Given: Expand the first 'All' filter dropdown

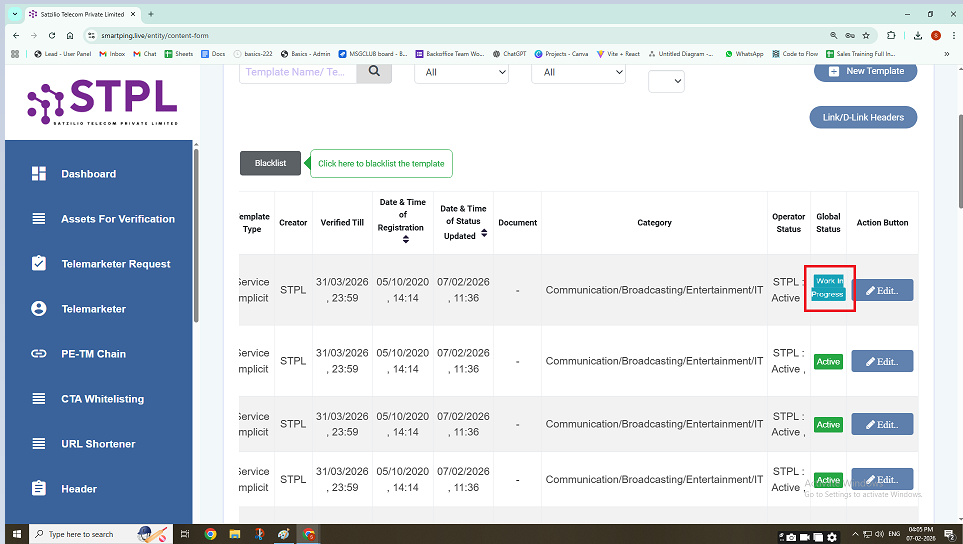Looking at the screenshot, I should [x=461, y=72].
